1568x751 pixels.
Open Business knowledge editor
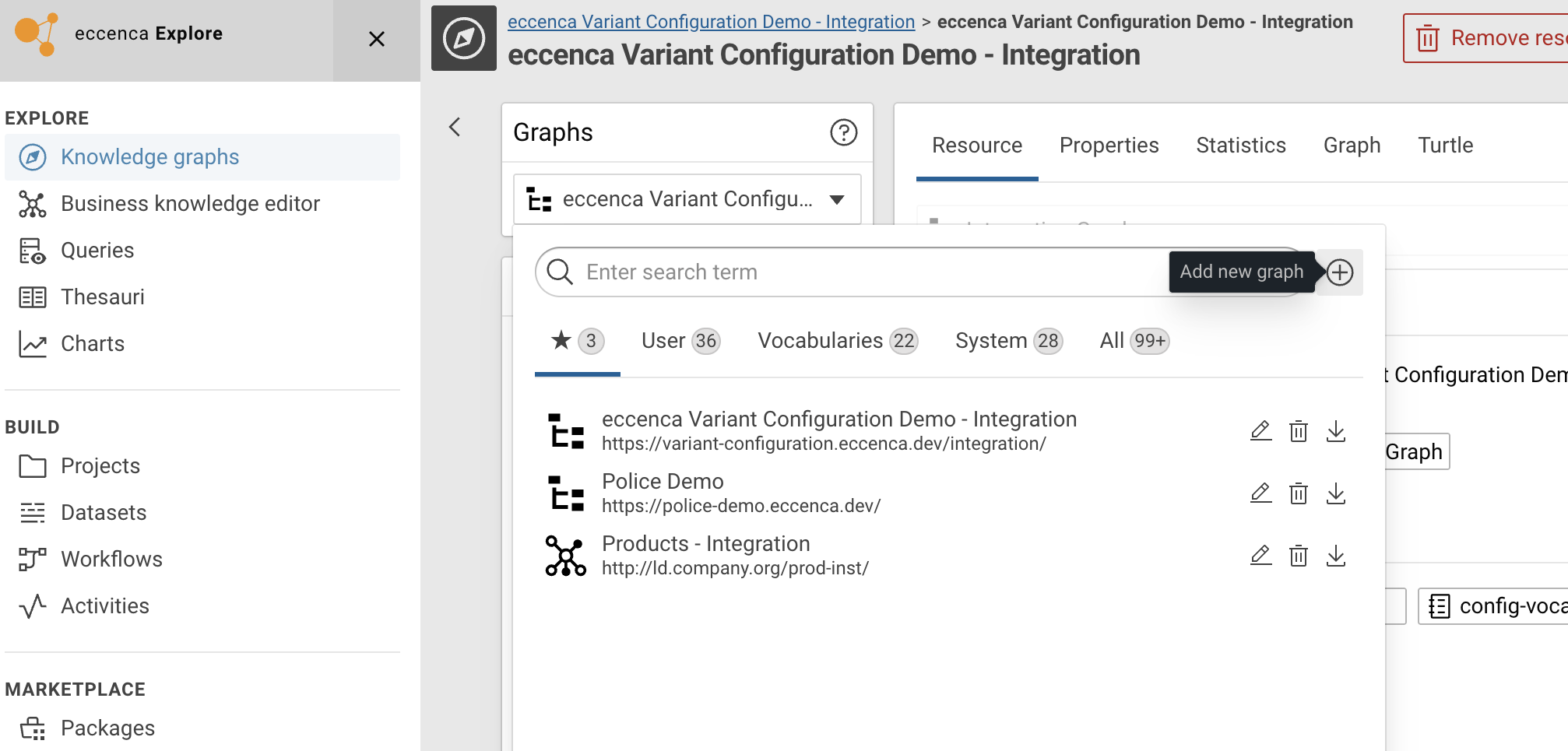tap(202, 204)
